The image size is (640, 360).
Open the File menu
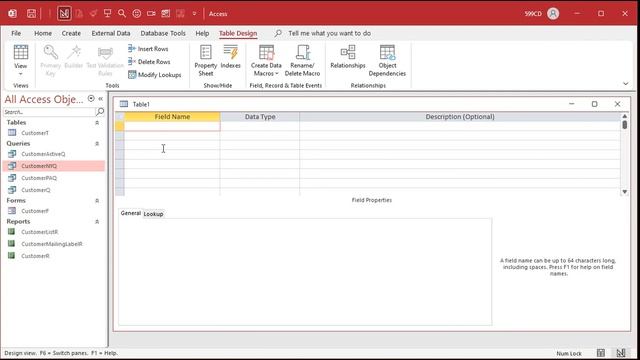click(x=16, y=33)
